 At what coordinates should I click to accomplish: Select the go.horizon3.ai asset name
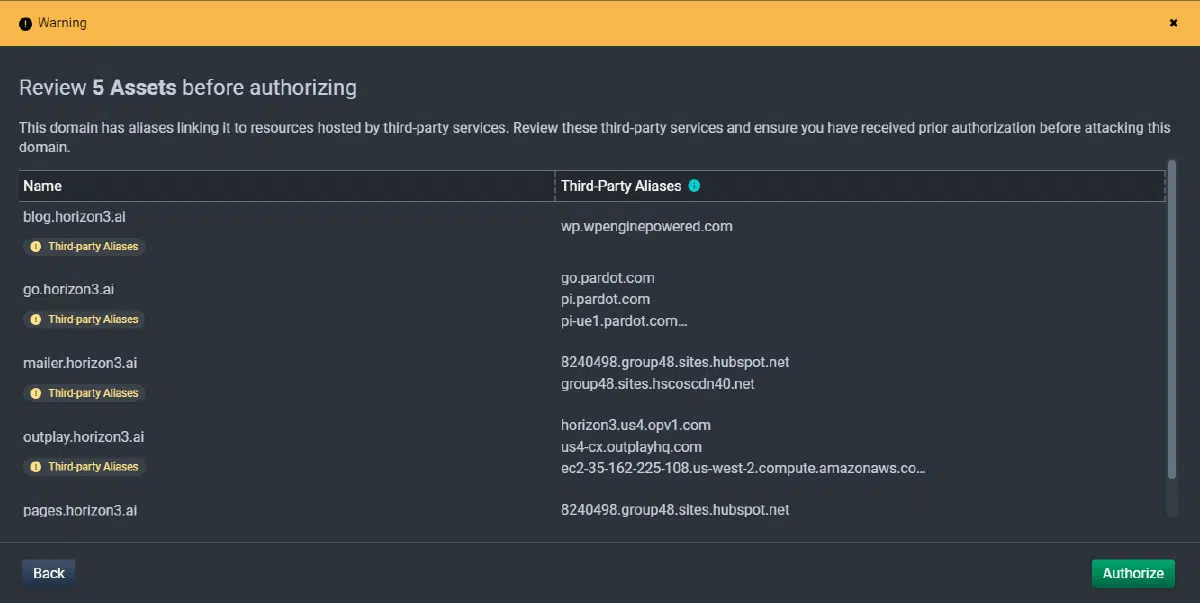(68, 289)
